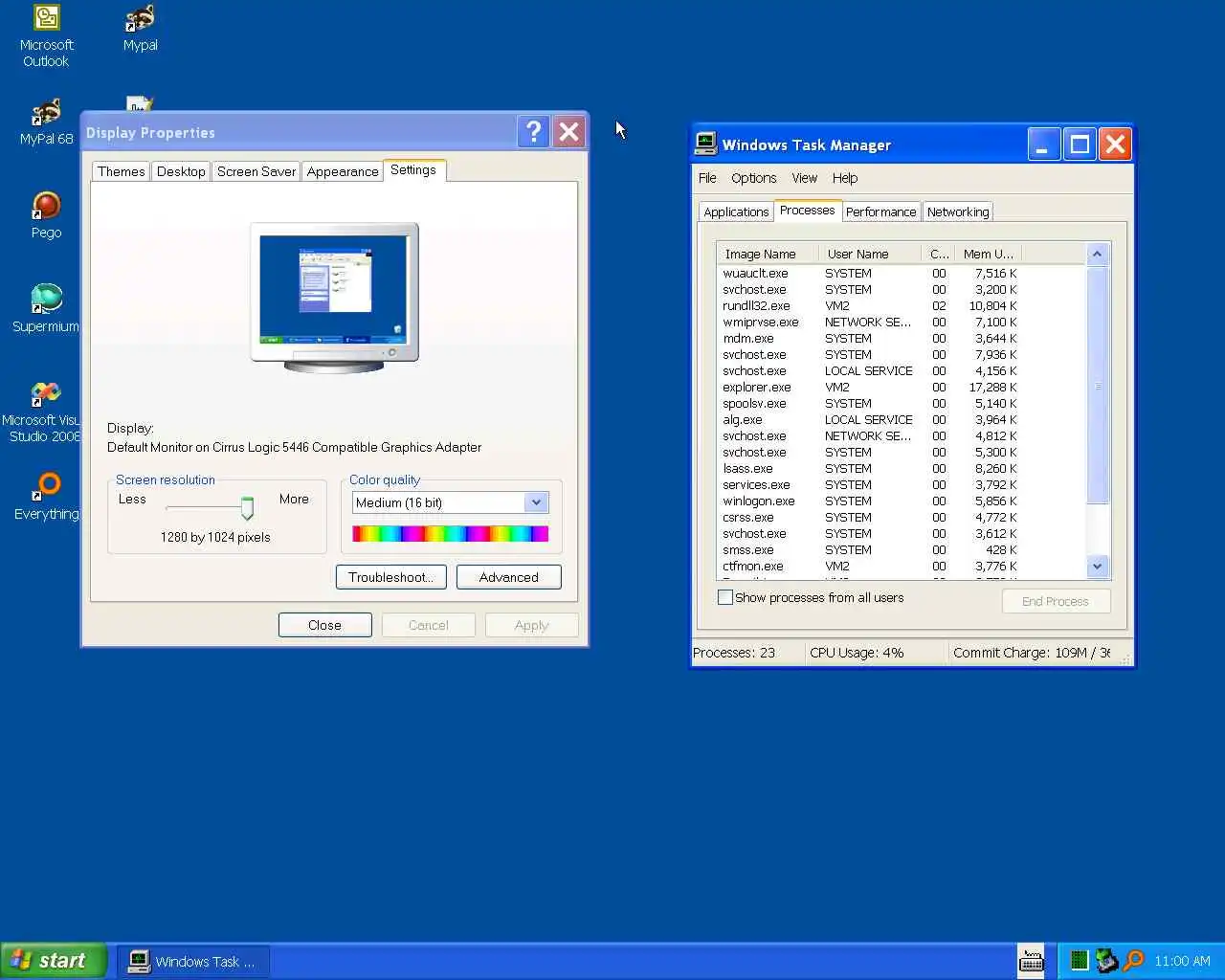Image resolution: width=1225 pixels, height=980 pixels.
Task: Click the tray icon next to CPU meter
Action: click(x=1106, y=960)
